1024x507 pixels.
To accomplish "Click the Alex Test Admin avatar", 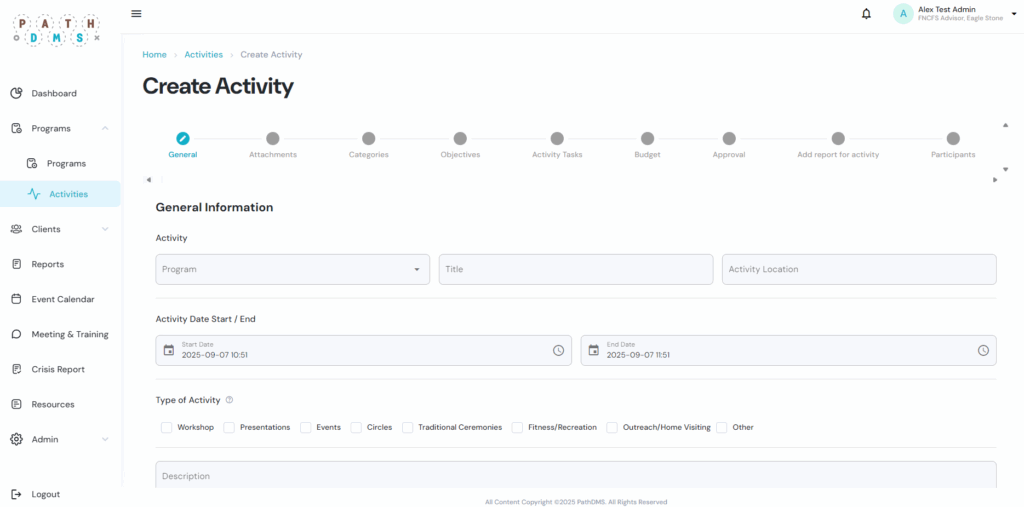I will coord(903,14).
